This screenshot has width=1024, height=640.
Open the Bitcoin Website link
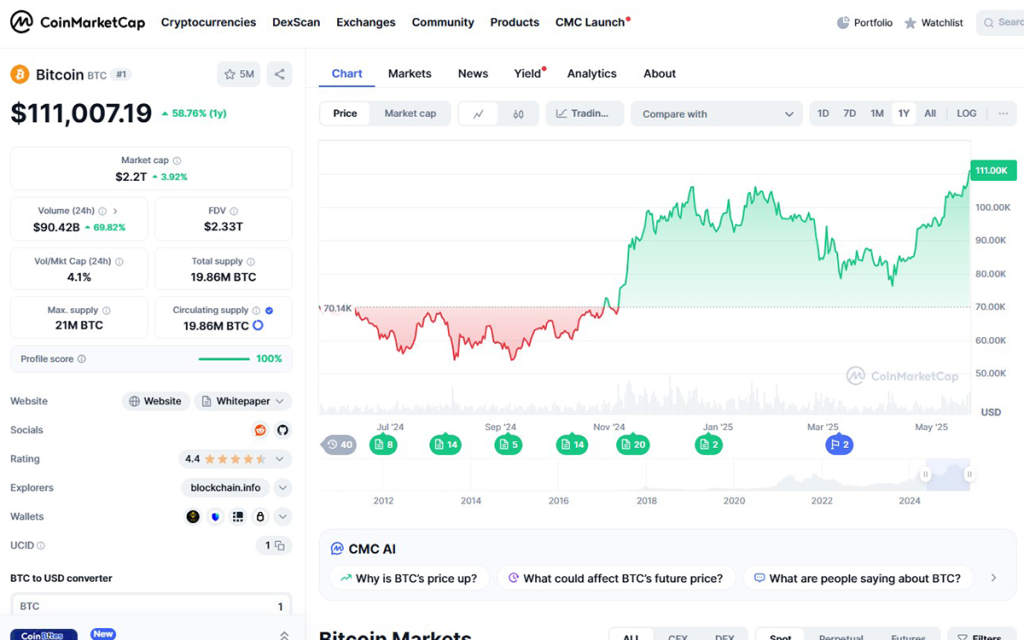click(155, 401)
